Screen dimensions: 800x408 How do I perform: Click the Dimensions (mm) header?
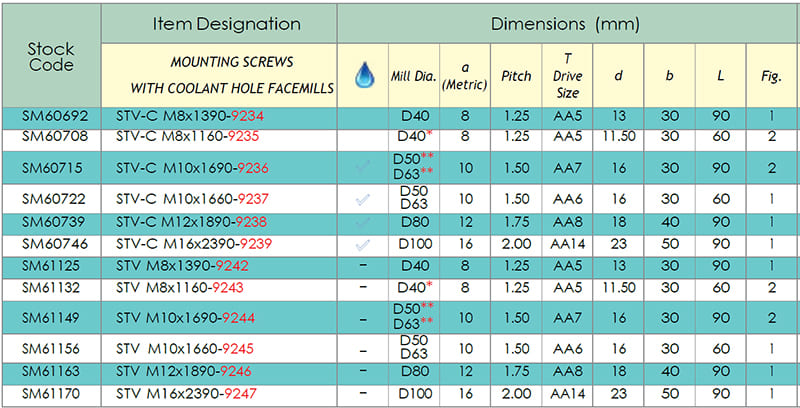coord(566,22)
